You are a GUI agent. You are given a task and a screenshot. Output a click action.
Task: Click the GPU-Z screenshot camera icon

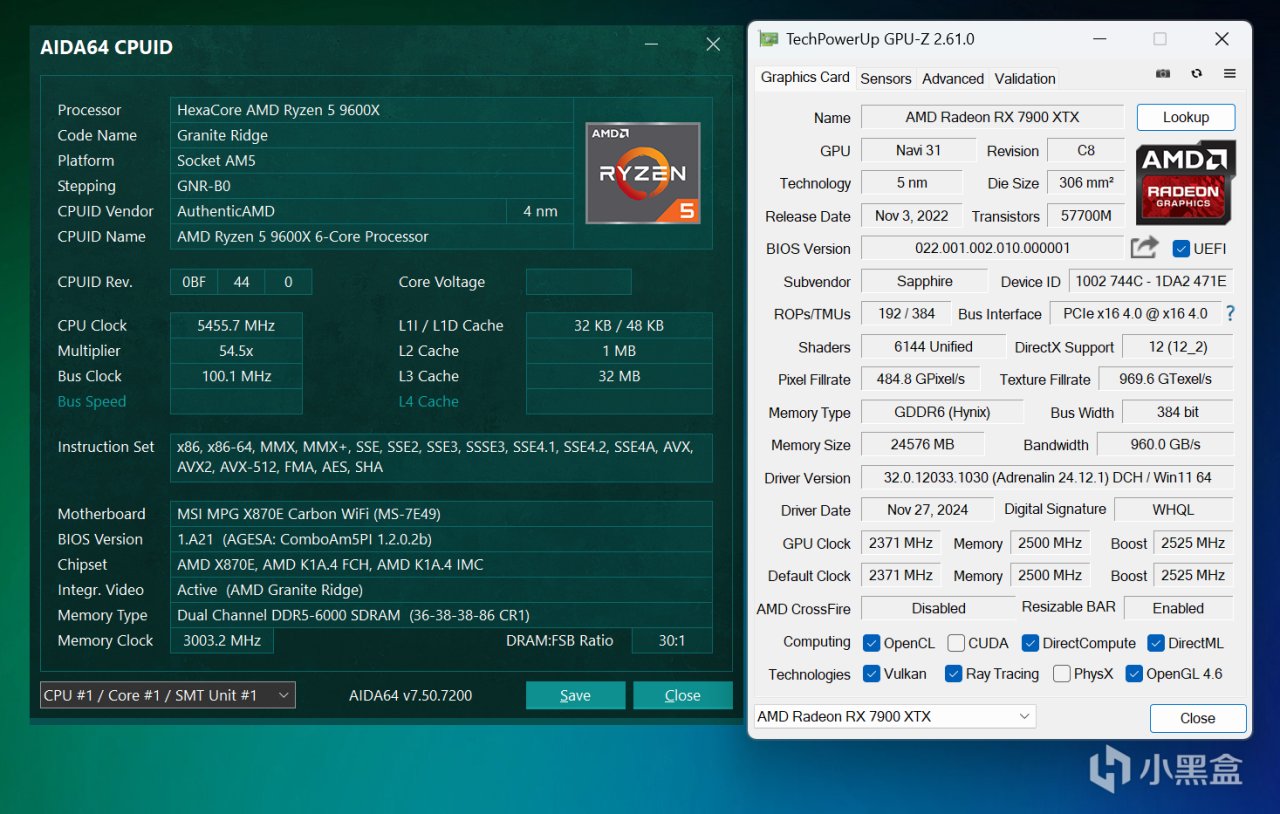tap(1163, 74)
